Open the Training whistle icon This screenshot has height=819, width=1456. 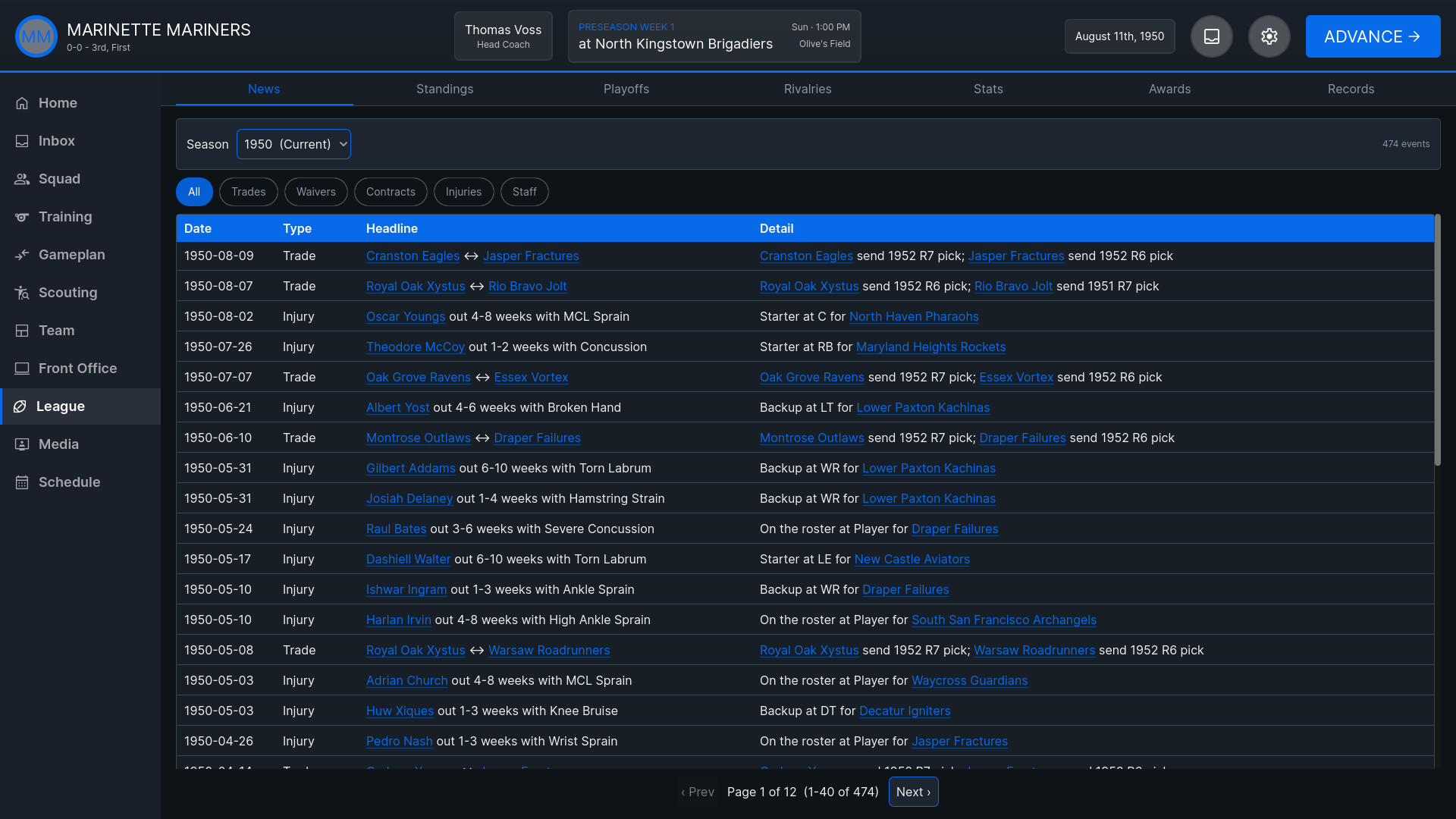coord(22,217)
